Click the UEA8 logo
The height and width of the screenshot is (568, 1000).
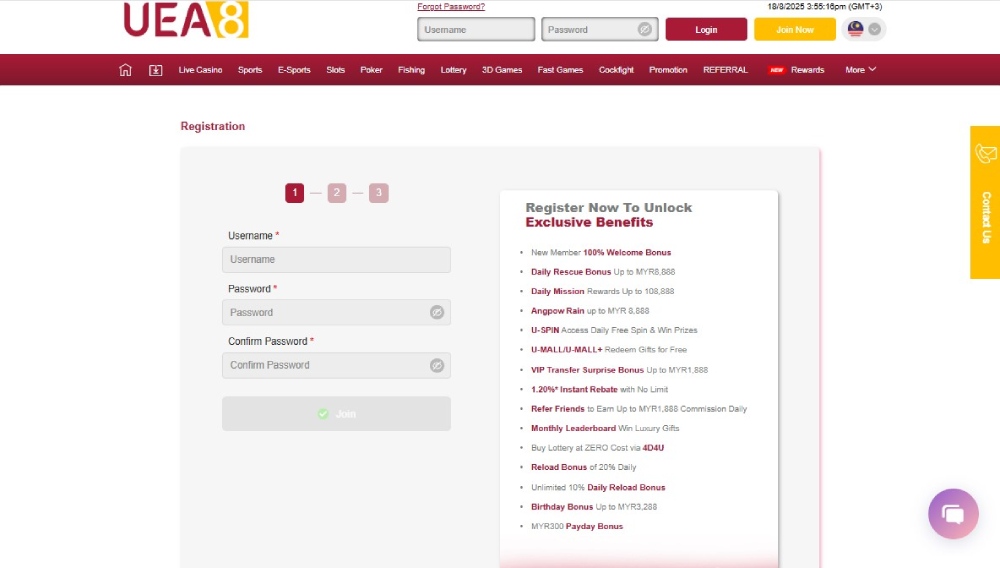(186, 20)
